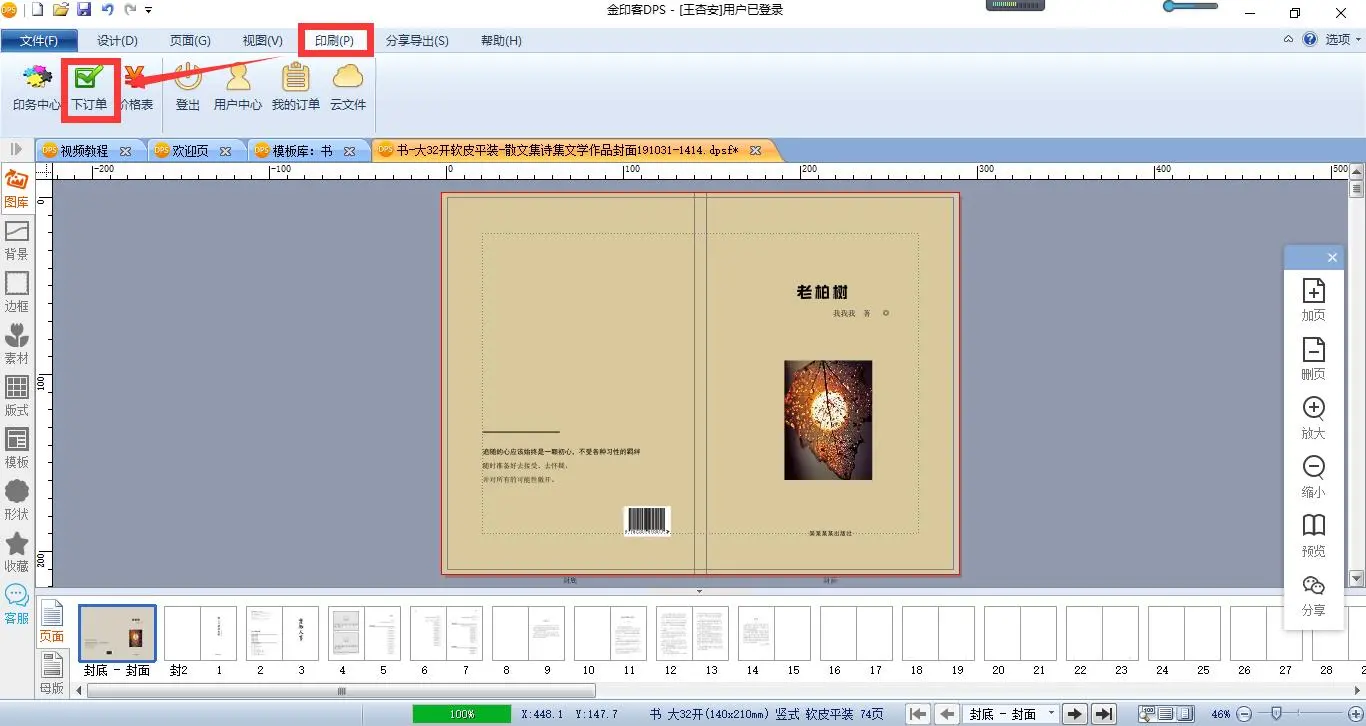Close the 视频教程 tab
Image resolution: width=1366 pixels, height=726 pixels.
click(x=125, y=151)
